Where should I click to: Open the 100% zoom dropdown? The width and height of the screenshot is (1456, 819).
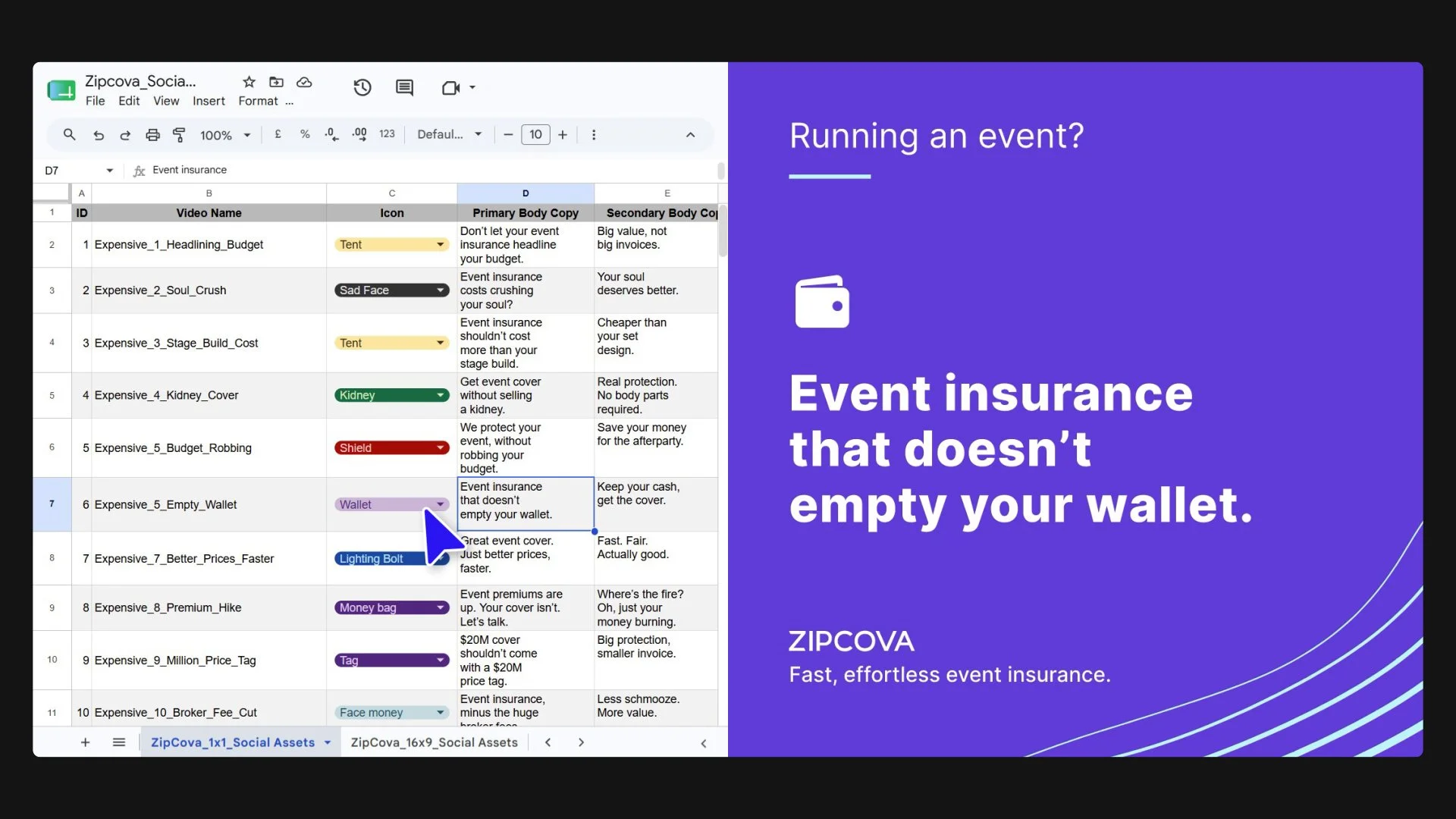pos(225,135)
